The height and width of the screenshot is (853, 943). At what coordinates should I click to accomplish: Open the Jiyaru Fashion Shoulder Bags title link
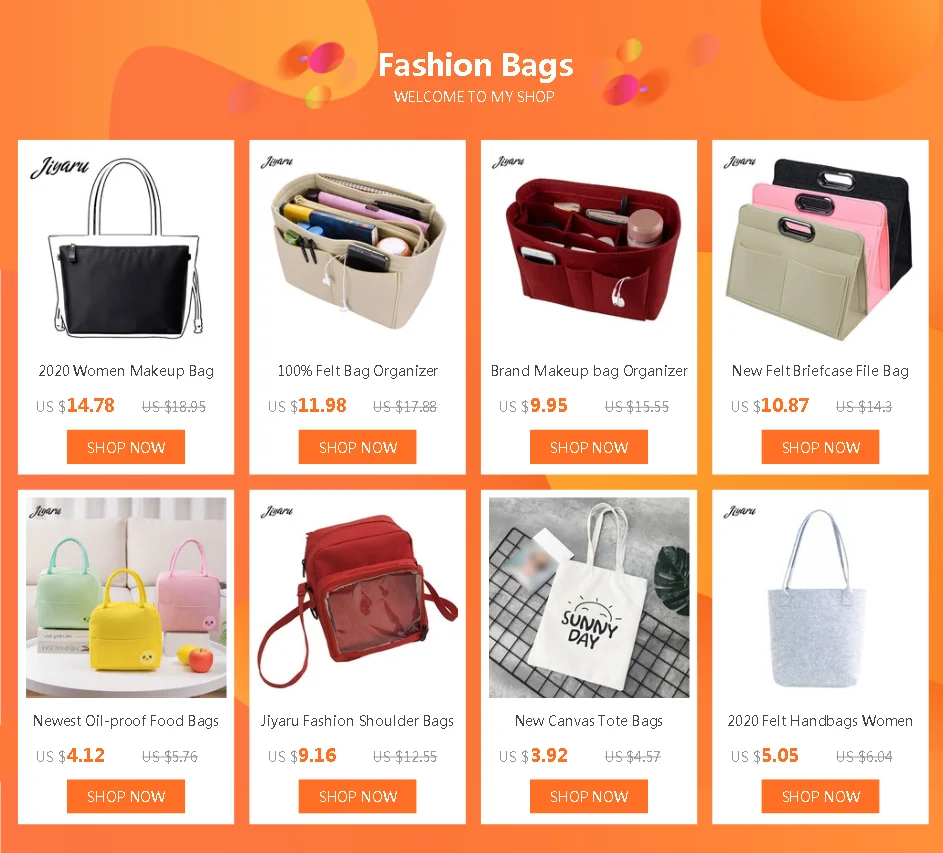[x=357, y=721]
